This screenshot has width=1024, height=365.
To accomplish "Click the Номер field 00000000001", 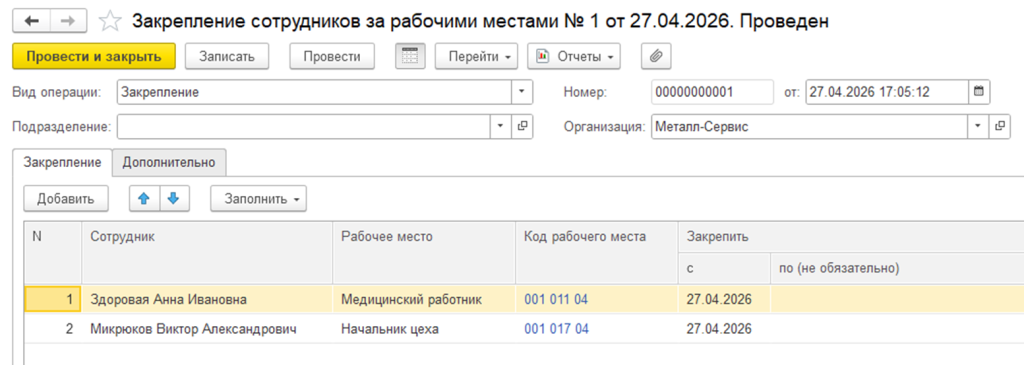I will click(712, 92).
